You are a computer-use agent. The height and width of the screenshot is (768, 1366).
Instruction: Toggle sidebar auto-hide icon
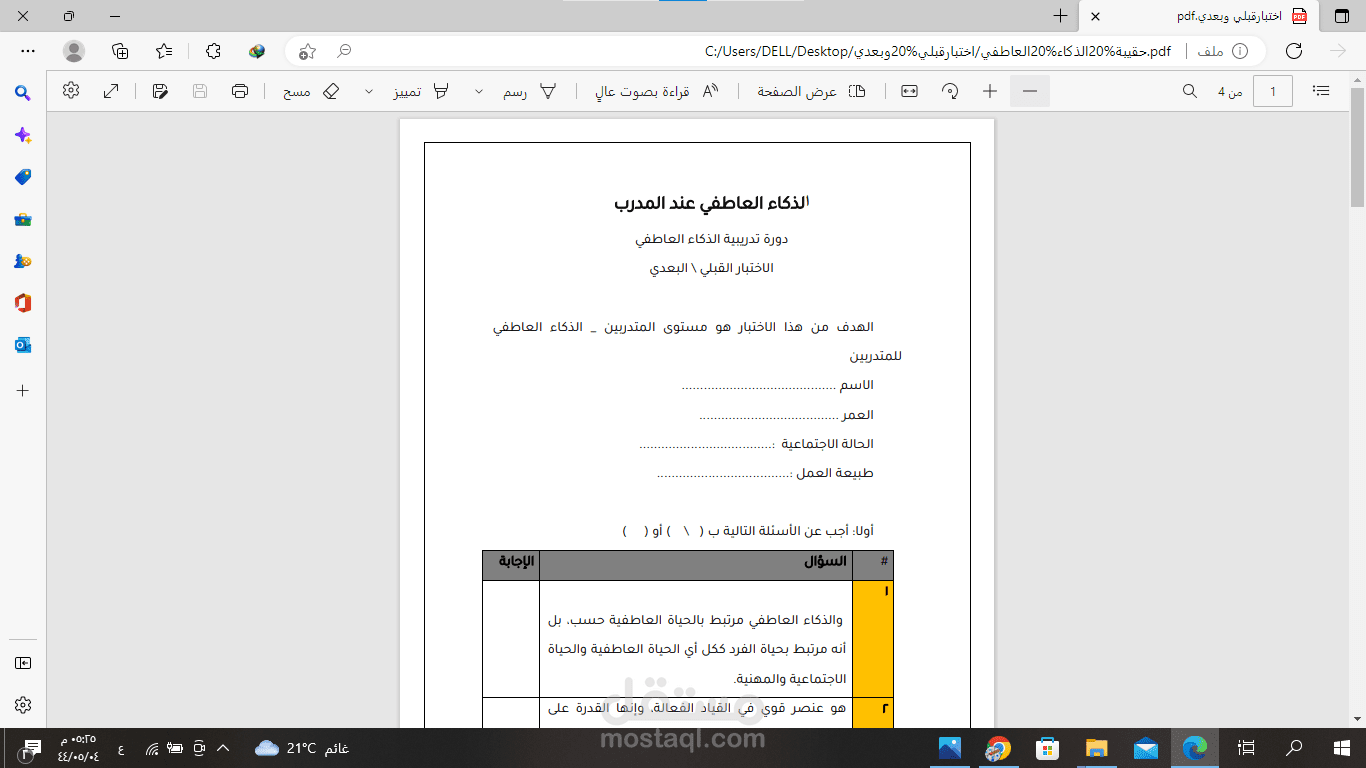[x=23, y=663]
